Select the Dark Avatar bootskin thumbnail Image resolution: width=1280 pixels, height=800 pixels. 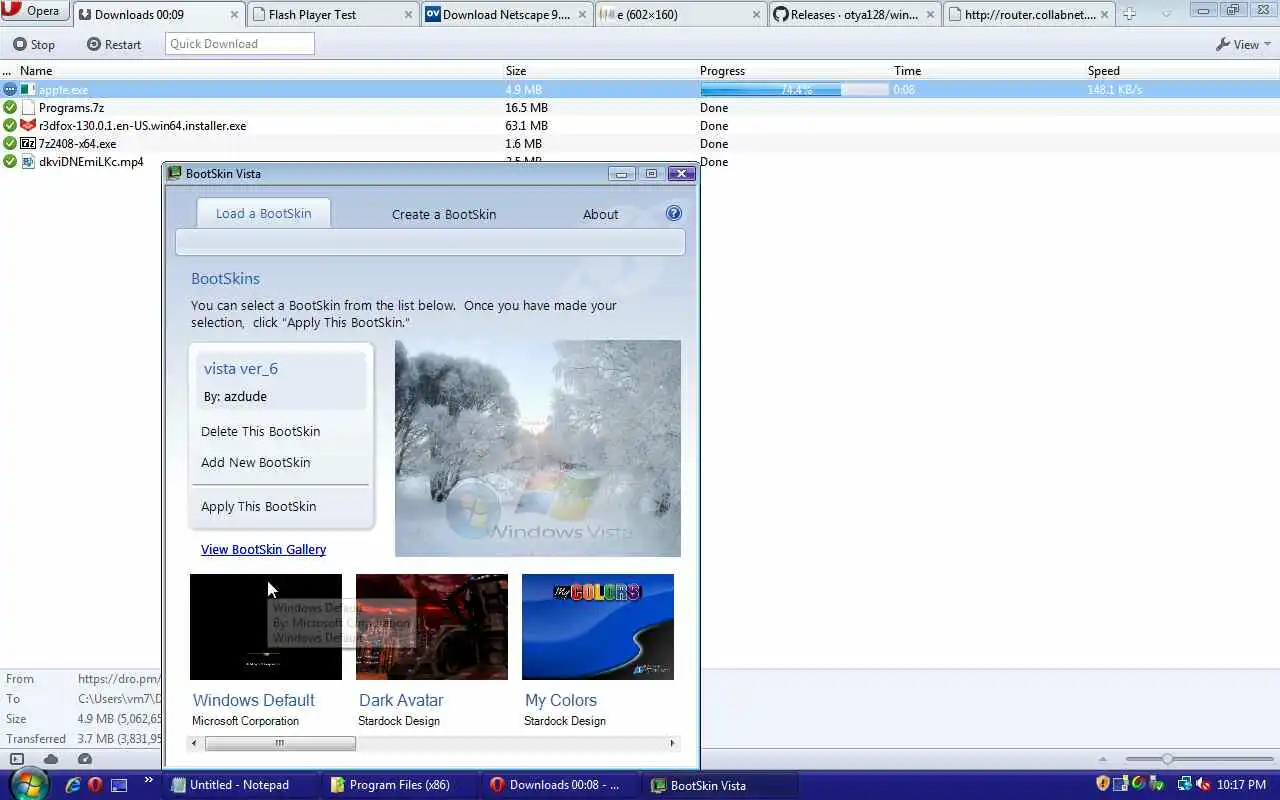point(432,627)
